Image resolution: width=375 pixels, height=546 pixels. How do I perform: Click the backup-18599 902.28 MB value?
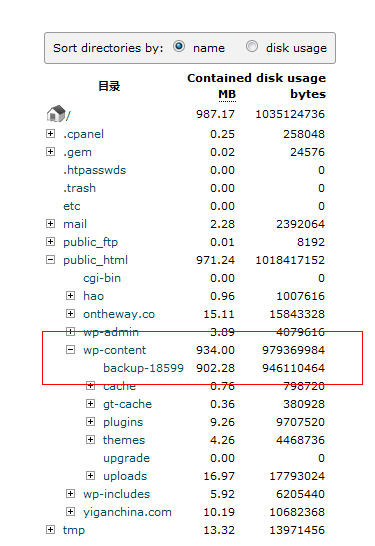[x=216, y=368]
